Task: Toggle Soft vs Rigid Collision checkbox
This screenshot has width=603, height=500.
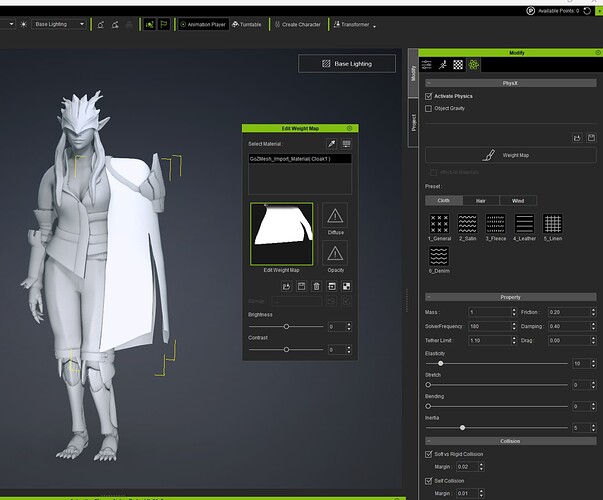Action: (x=428, y=454)
